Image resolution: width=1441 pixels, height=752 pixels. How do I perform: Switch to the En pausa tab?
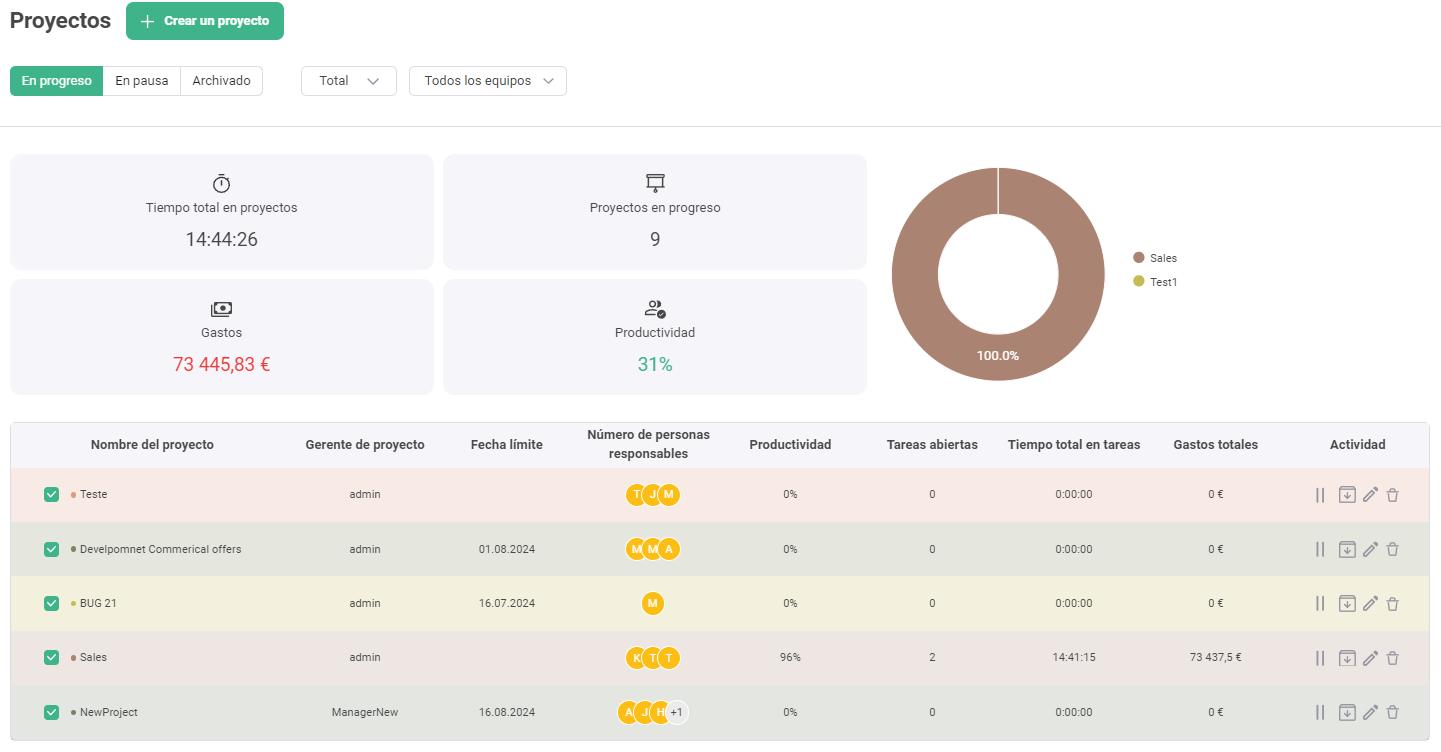pyautogui.click(x=142, y=81)
